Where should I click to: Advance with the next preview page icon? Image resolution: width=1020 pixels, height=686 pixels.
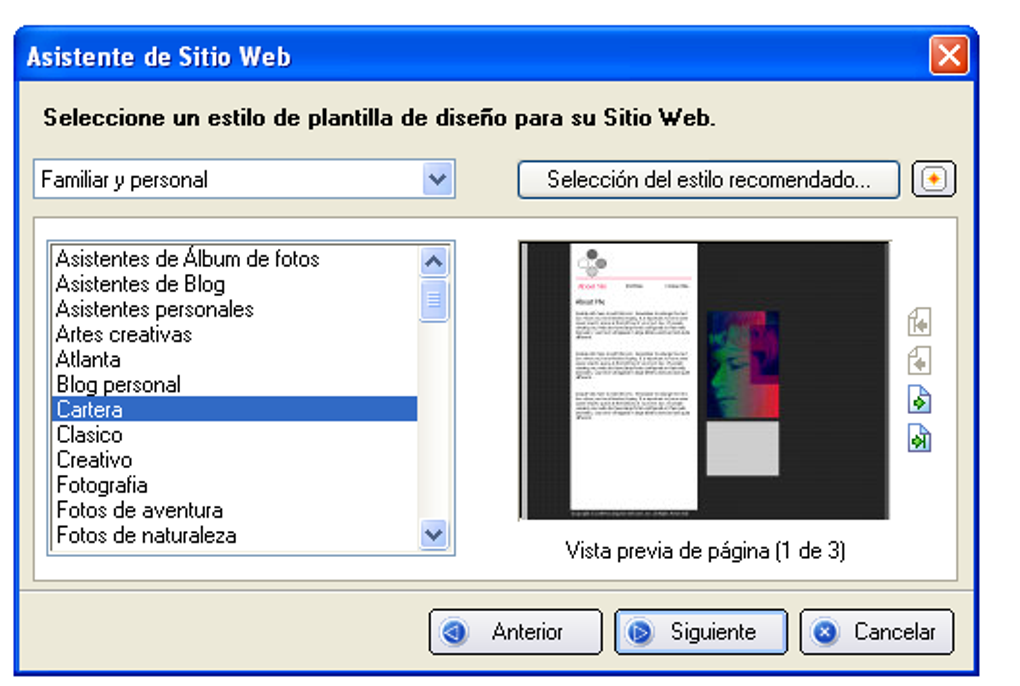click(918, 399)
